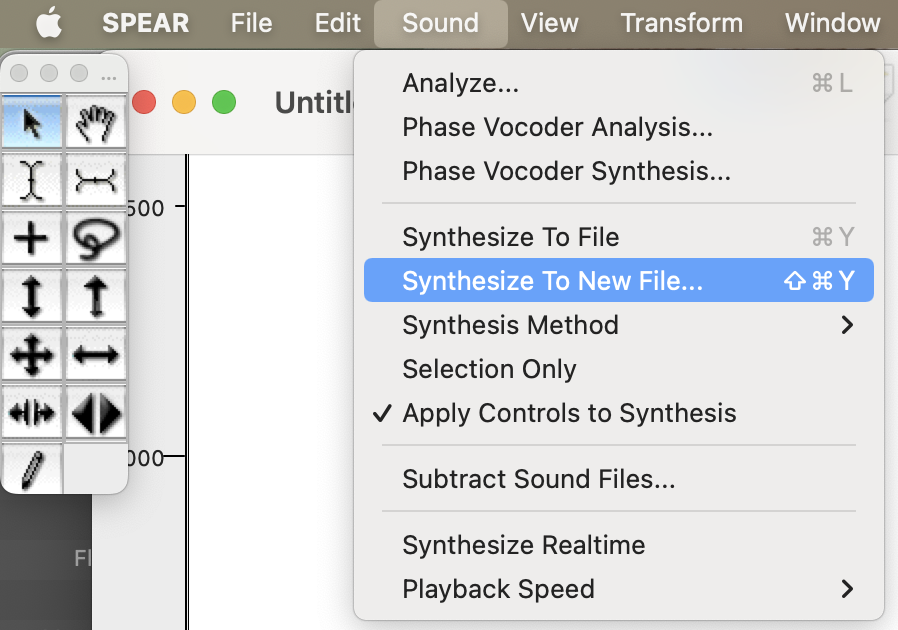Click Synthesize Realtime entry
Image resolution: width=898 pixels, height=630 pixels.
tap(523, 545)
